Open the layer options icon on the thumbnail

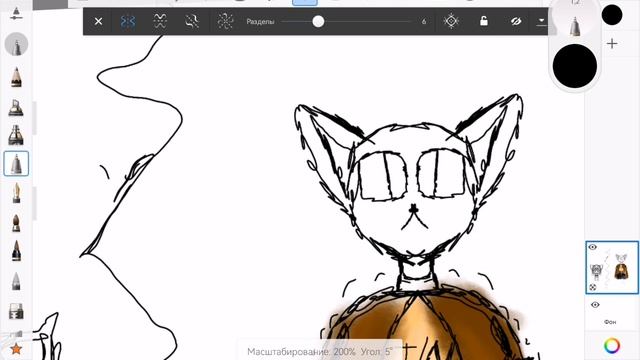593,287
